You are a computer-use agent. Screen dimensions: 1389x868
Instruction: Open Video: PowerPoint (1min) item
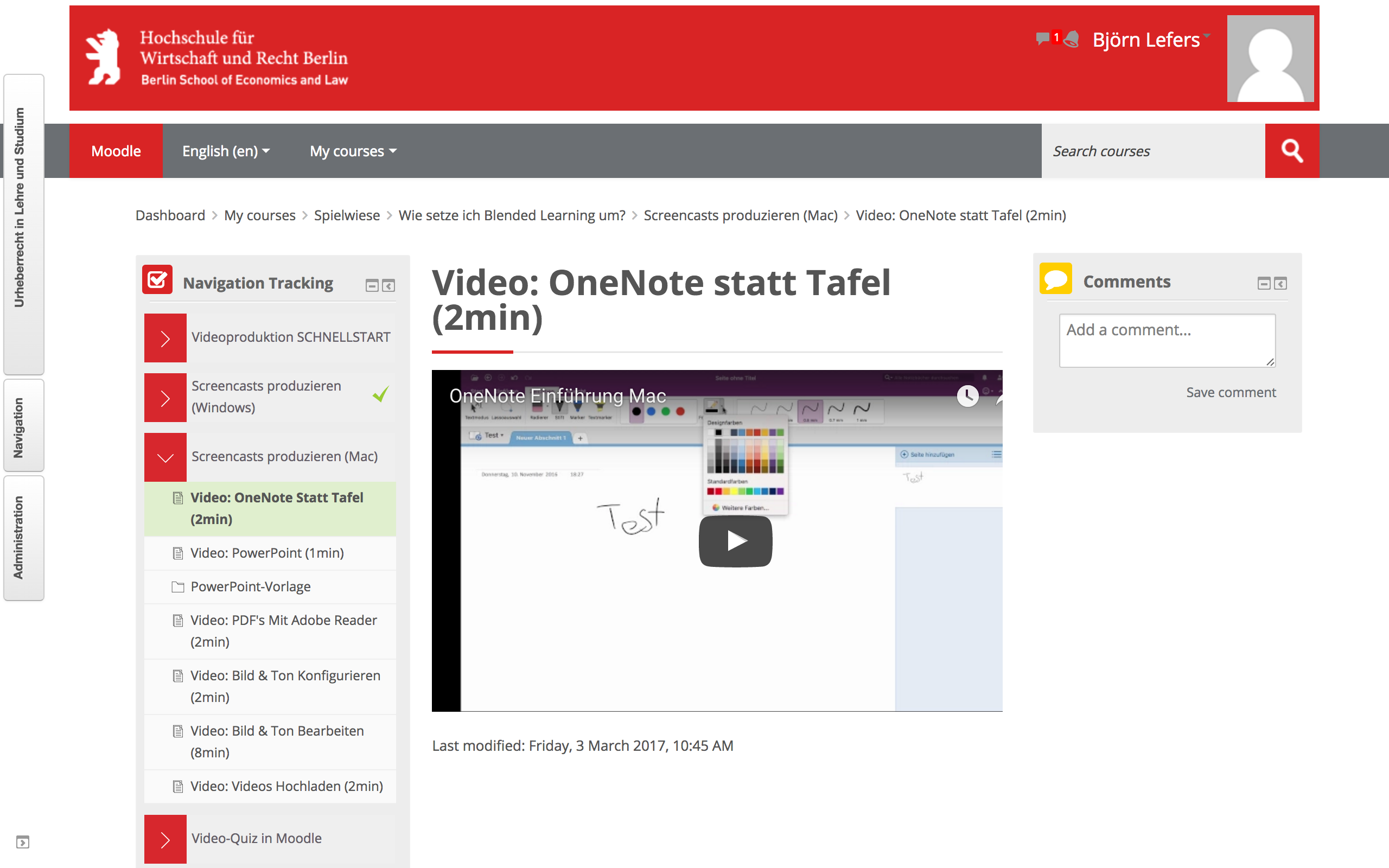click(x=267, y=553)
